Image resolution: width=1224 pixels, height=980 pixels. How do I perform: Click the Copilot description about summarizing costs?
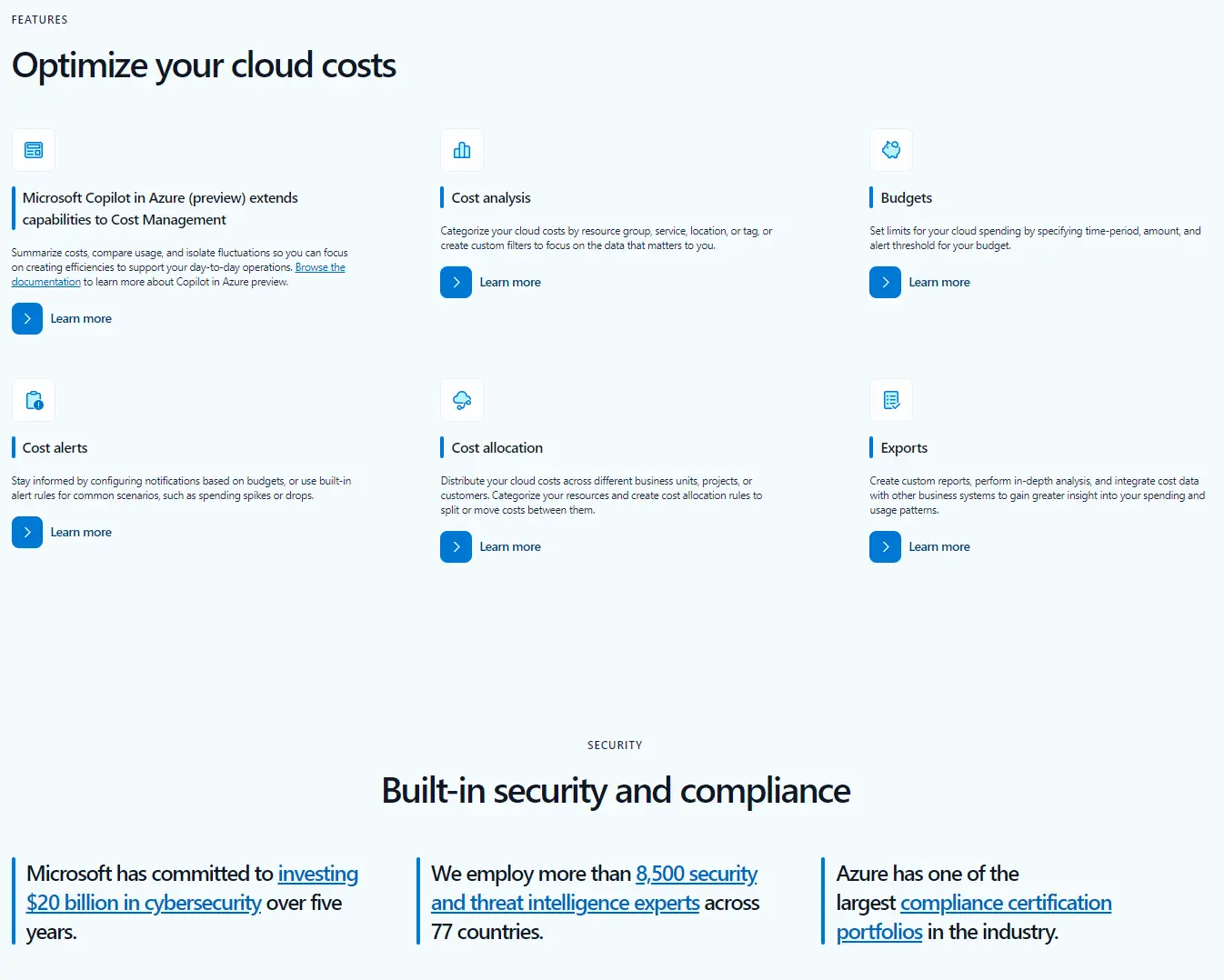point(179,267)
